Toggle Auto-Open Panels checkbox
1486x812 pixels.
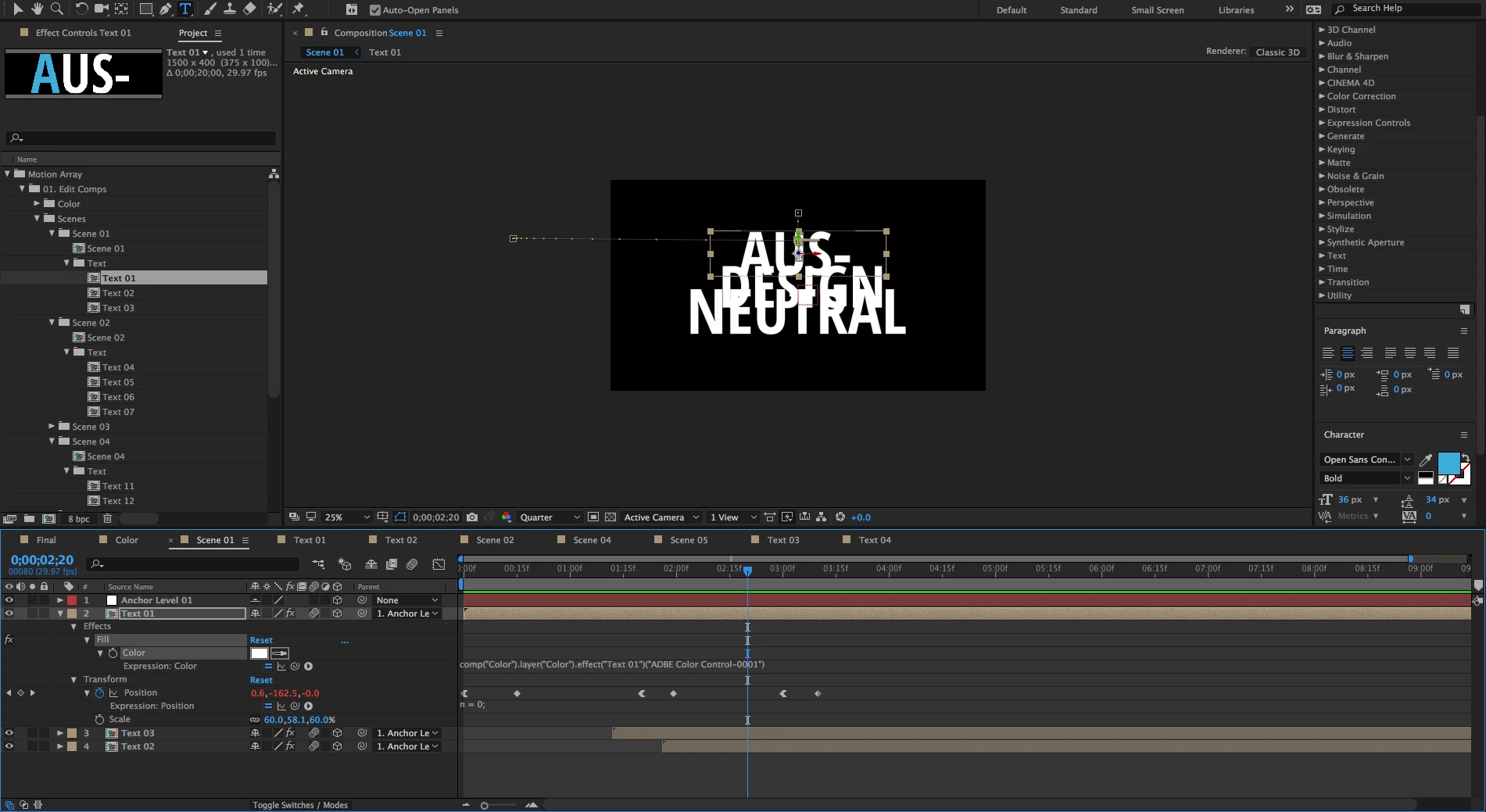(x=374, y=10)
